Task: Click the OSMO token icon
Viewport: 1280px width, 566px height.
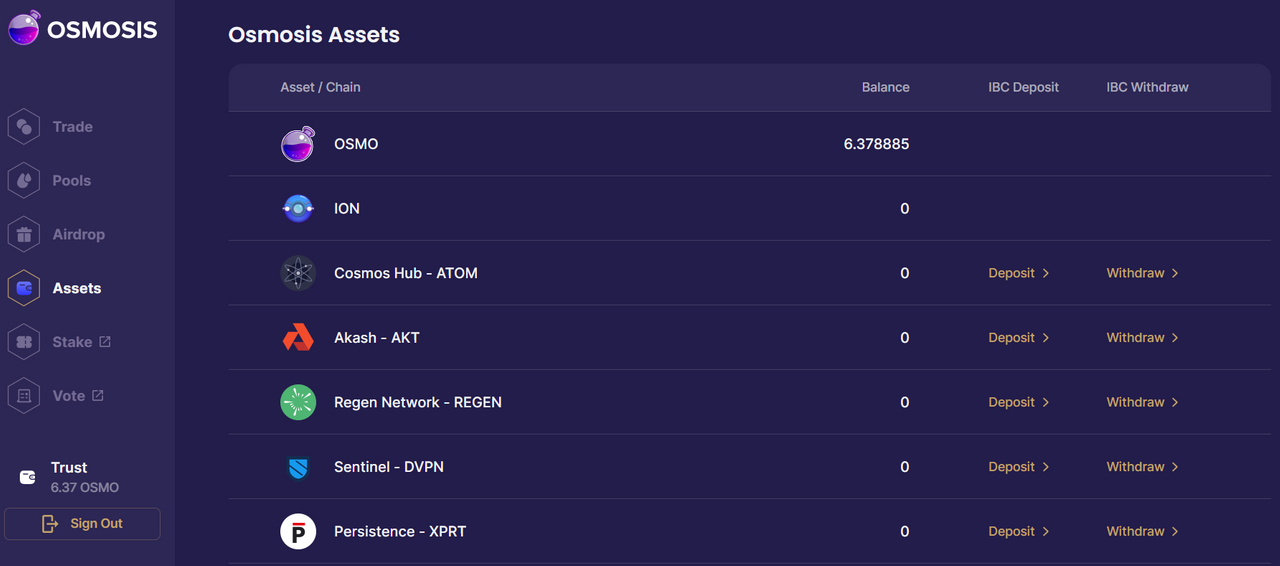Action: pos(298,144)
